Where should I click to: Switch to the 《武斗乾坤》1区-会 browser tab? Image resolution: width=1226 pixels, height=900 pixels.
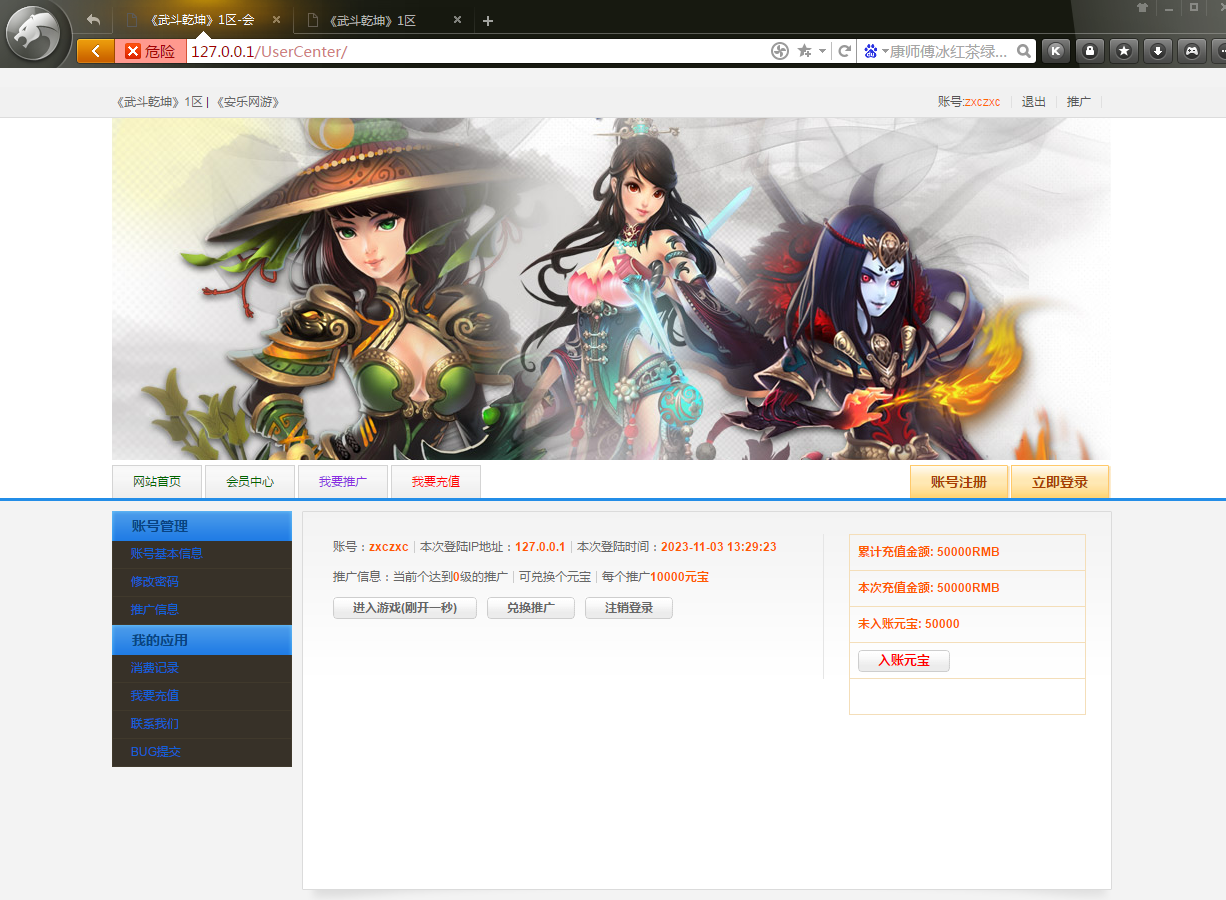202,20
